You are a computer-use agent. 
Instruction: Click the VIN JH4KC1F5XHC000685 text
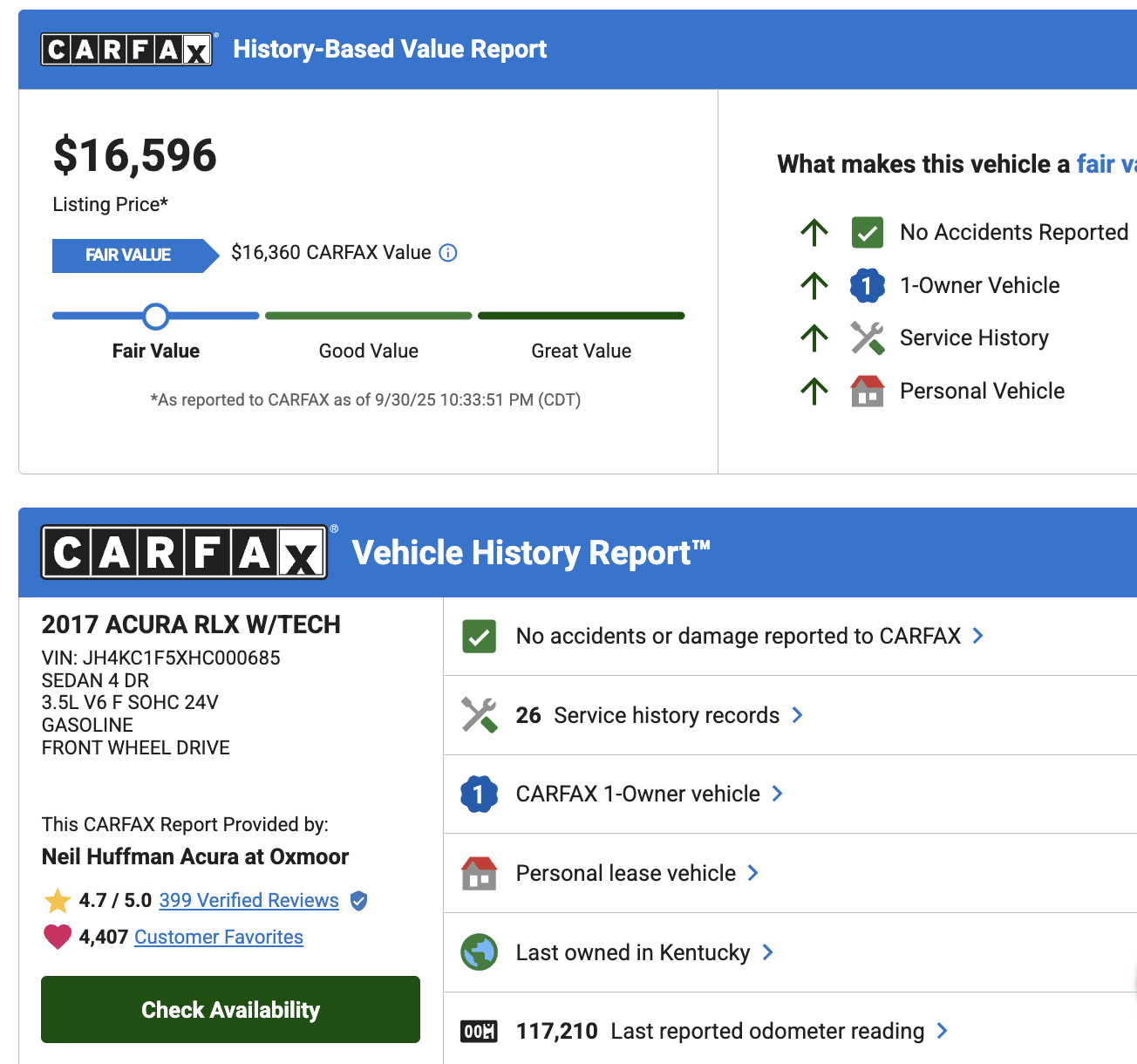(x=161, y=658)
